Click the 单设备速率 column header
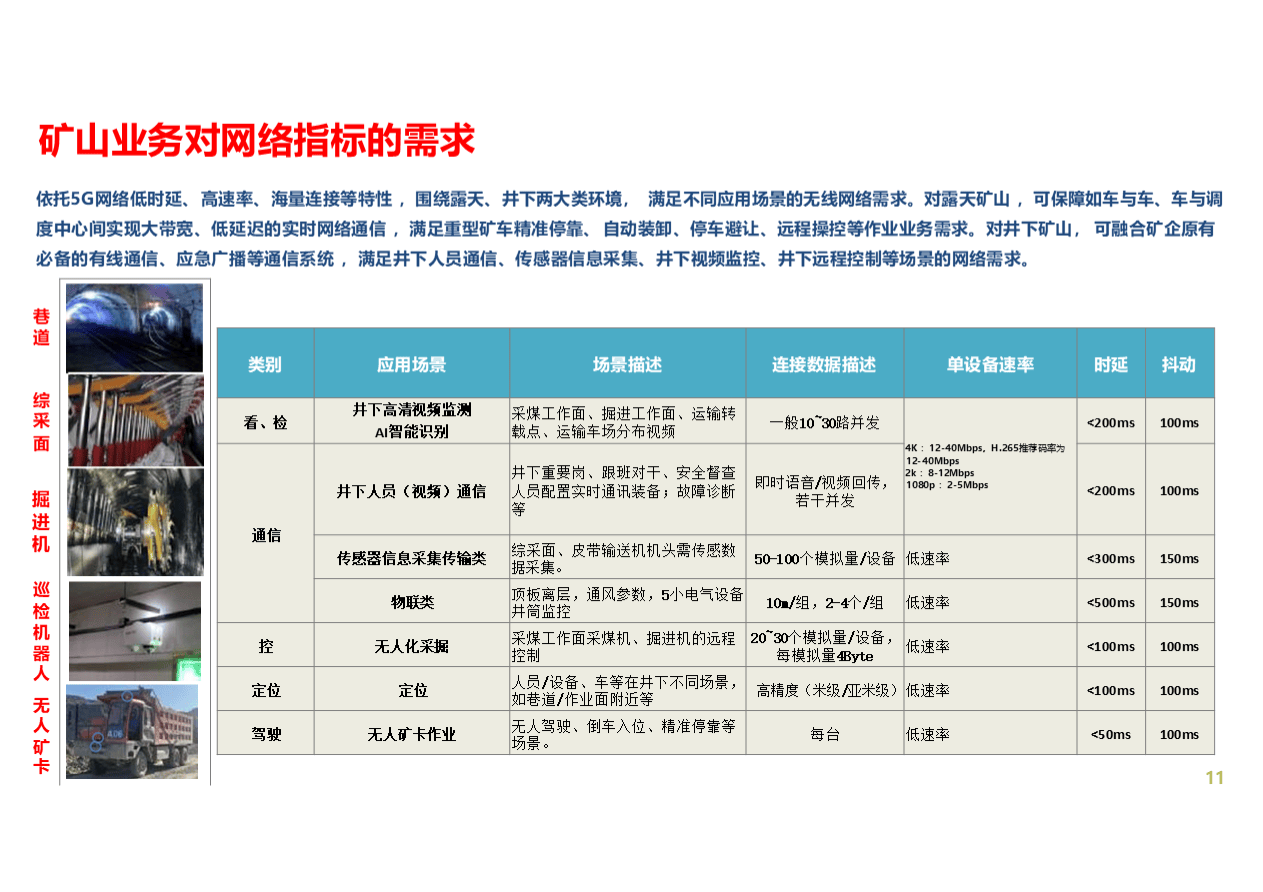The height and width of the screenshot is (892, 1263). pos(989,364)
